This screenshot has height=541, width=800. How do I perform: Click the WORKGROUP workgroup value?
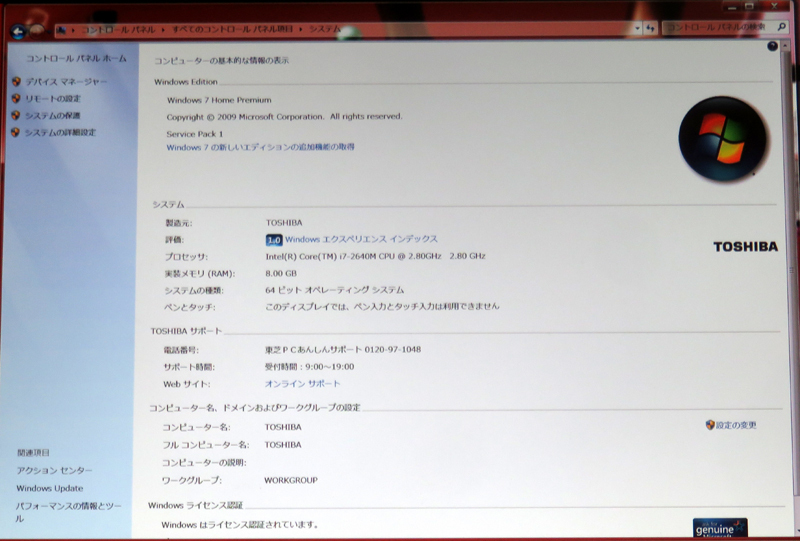pyautogui.click(x=291, y=480)
